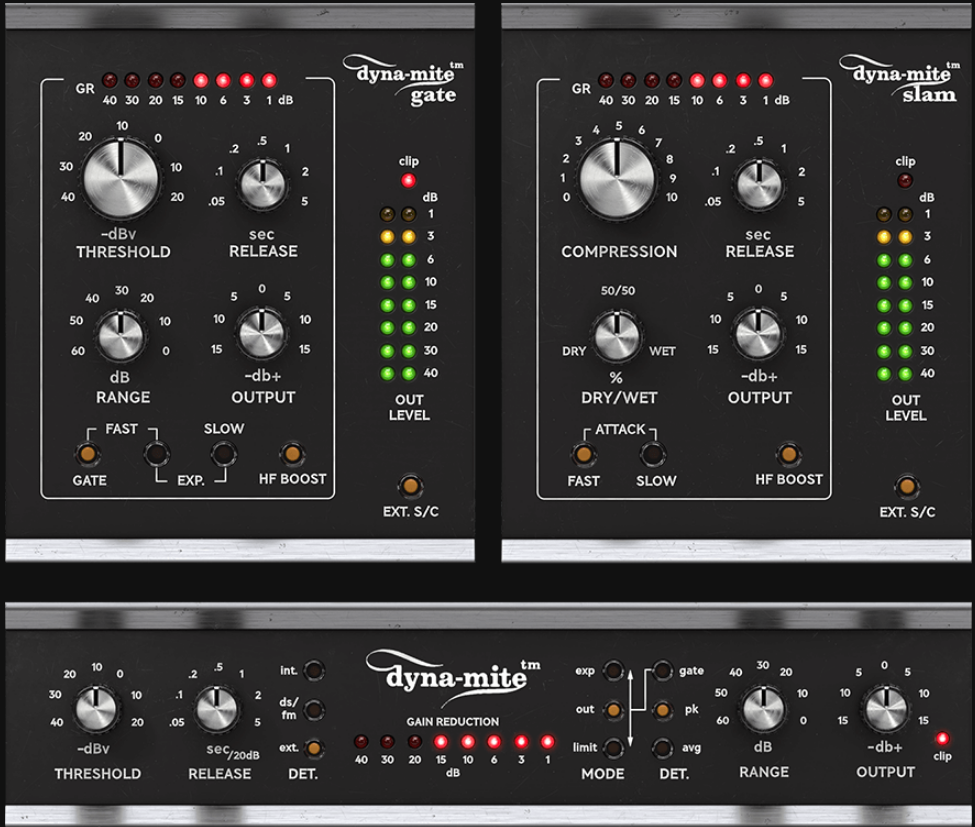This screenshot has width=975, height=827.
Task: Click the dyna-mite gate logo
Action: click(x=404, y=81)
